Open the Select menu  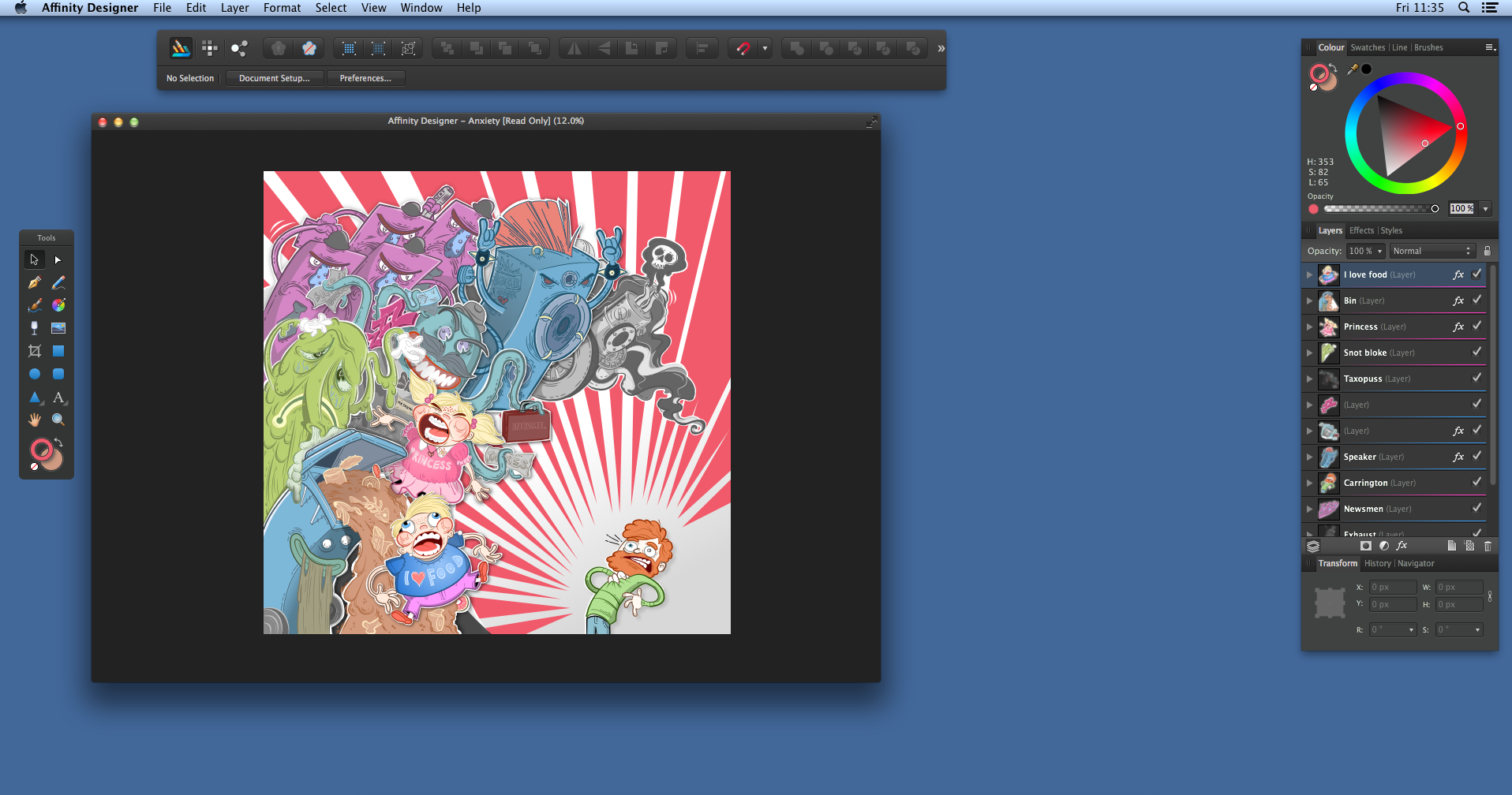click(x=331, y=8)
